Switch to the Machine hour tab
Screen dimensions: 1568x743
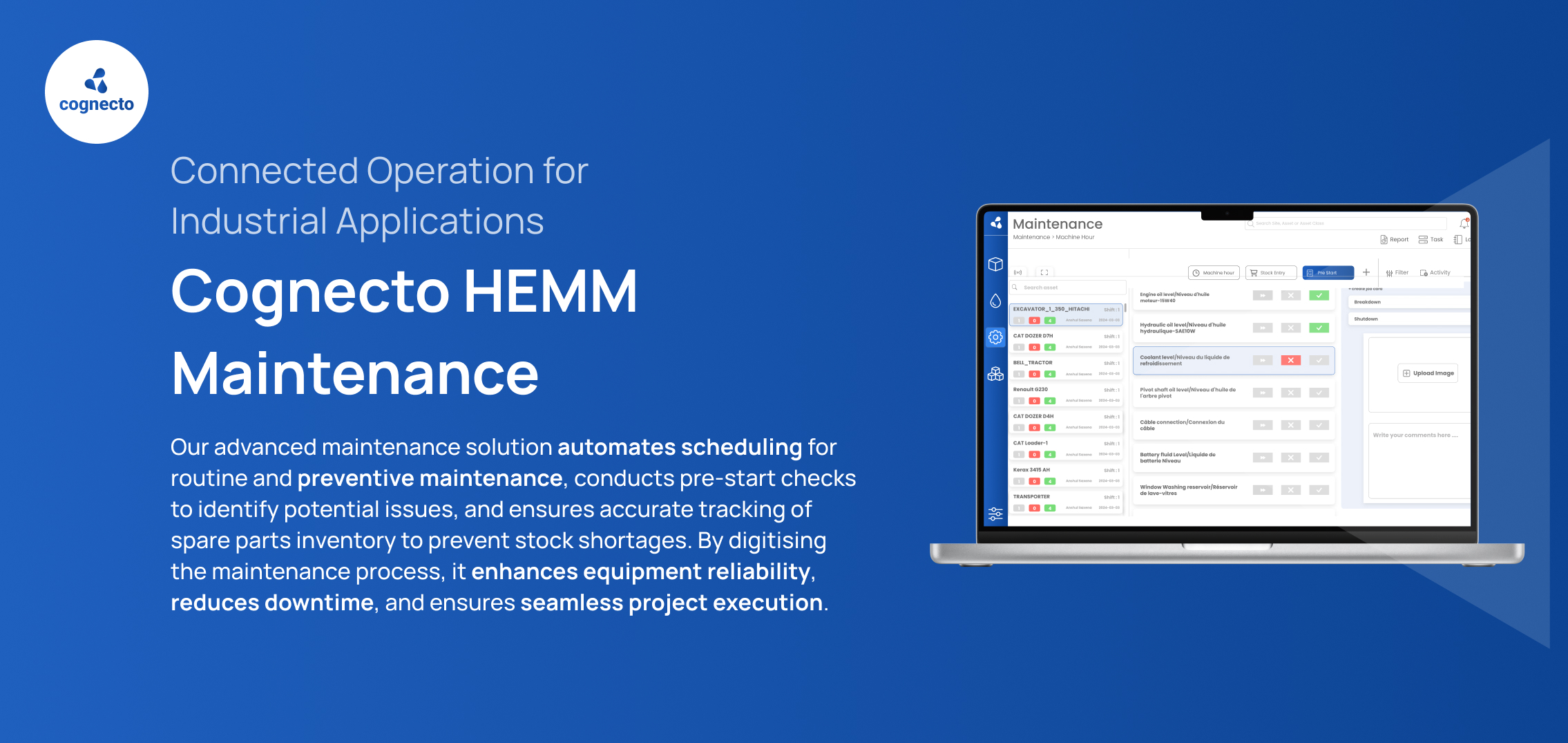point(1214,272)
